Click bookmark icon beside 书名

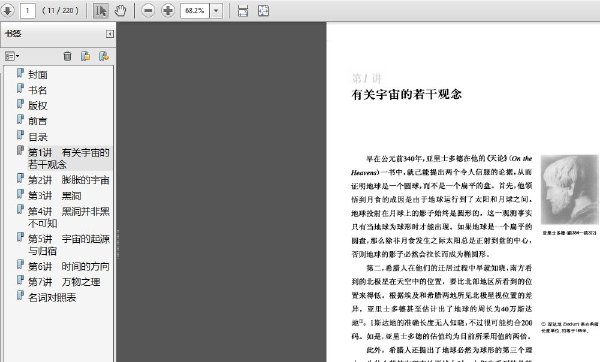20,88
